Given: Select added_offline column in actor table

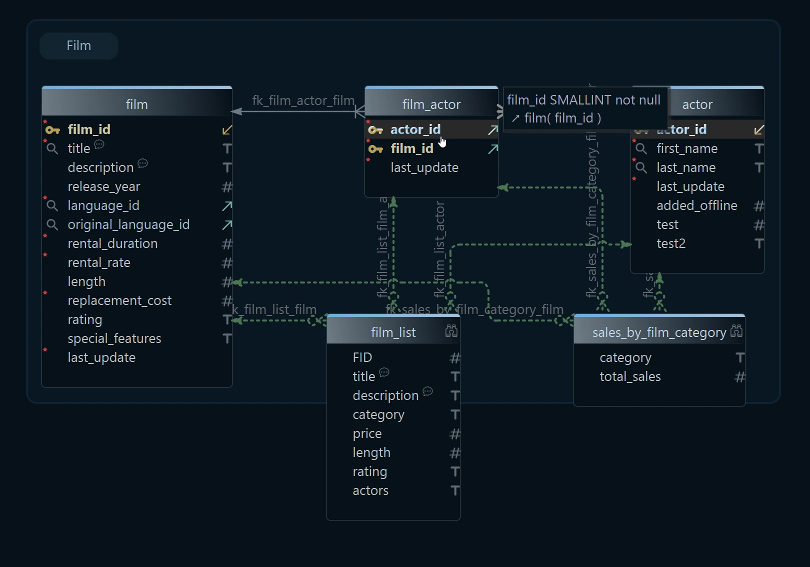Looking at the screenshot, I should pos(697,206).
